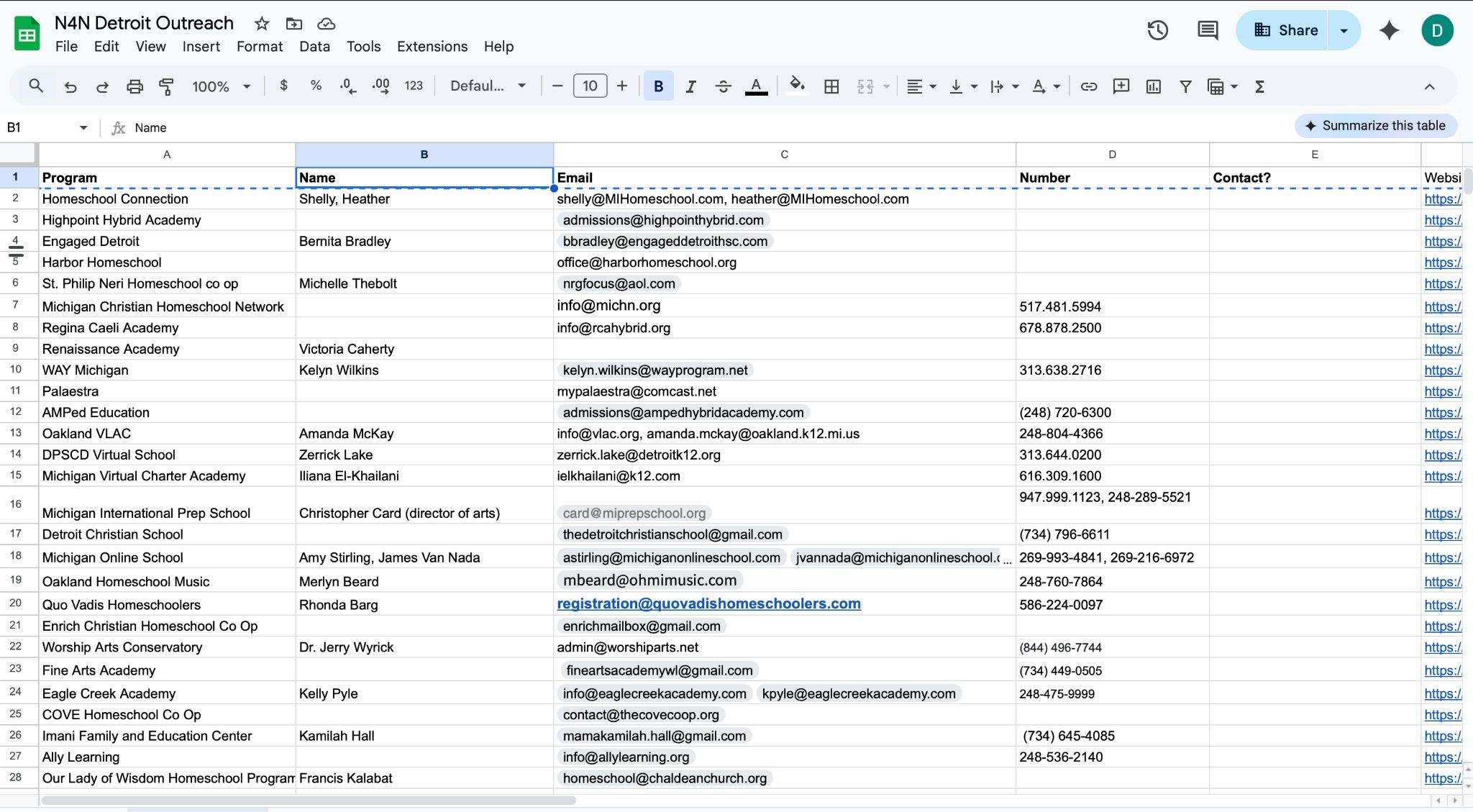Image resolution: width=1473 pixels, height=812 pixels.
Task: Open the Homeschool Connection website link
Action: [1443, 199]
